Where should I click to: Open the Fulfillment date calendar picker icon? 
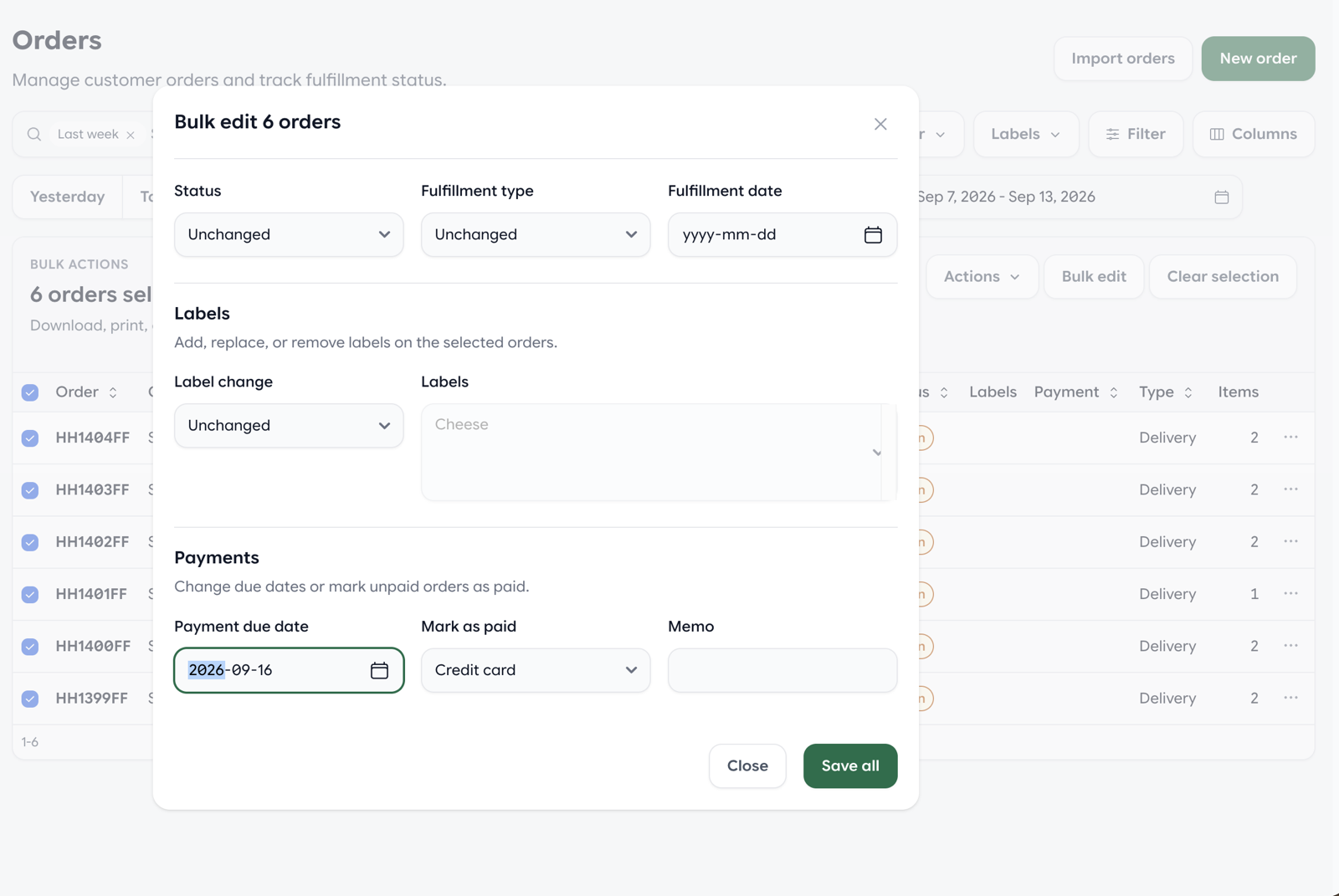[x=873, y=235]
